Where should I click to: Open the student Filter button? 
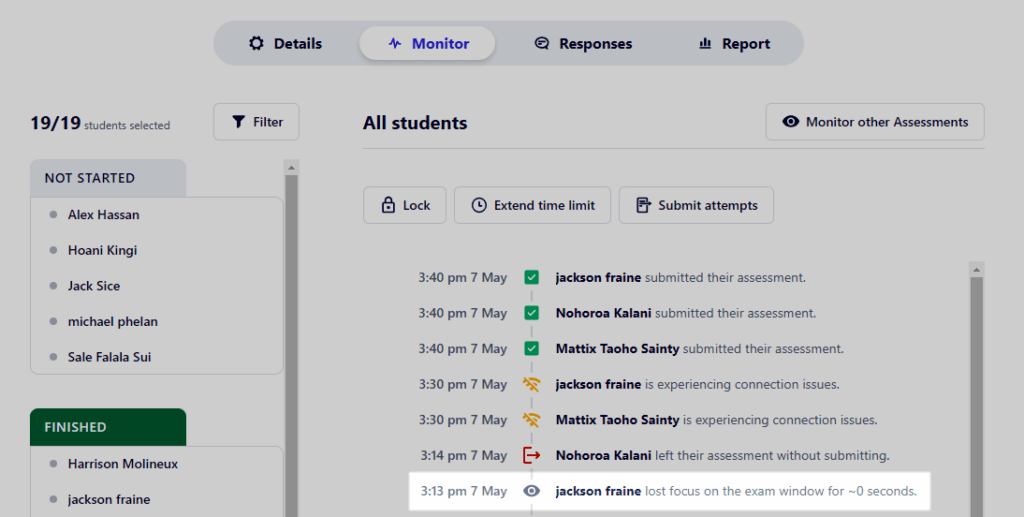256,122
